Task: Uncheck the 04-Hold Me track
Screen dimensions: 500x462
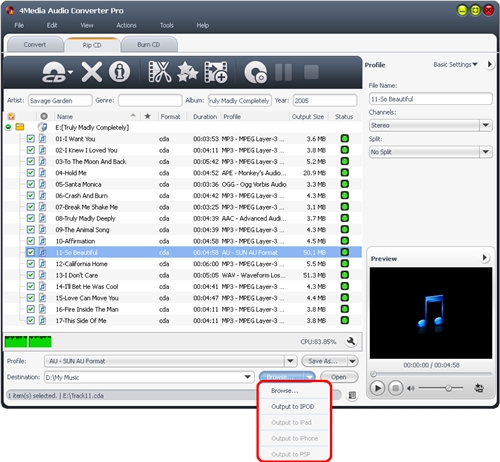Action: click(x=30, y=173)
